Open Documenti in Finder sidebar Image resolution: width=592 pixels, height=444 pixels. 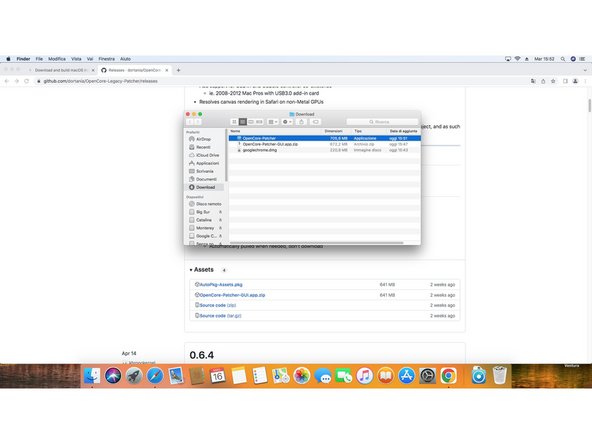[x=204, y=179]
